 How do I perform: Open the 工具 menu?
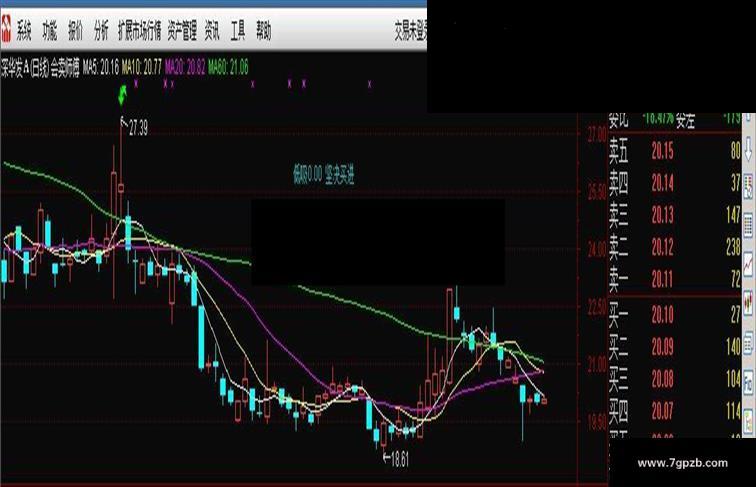click(x=238, y=31)
